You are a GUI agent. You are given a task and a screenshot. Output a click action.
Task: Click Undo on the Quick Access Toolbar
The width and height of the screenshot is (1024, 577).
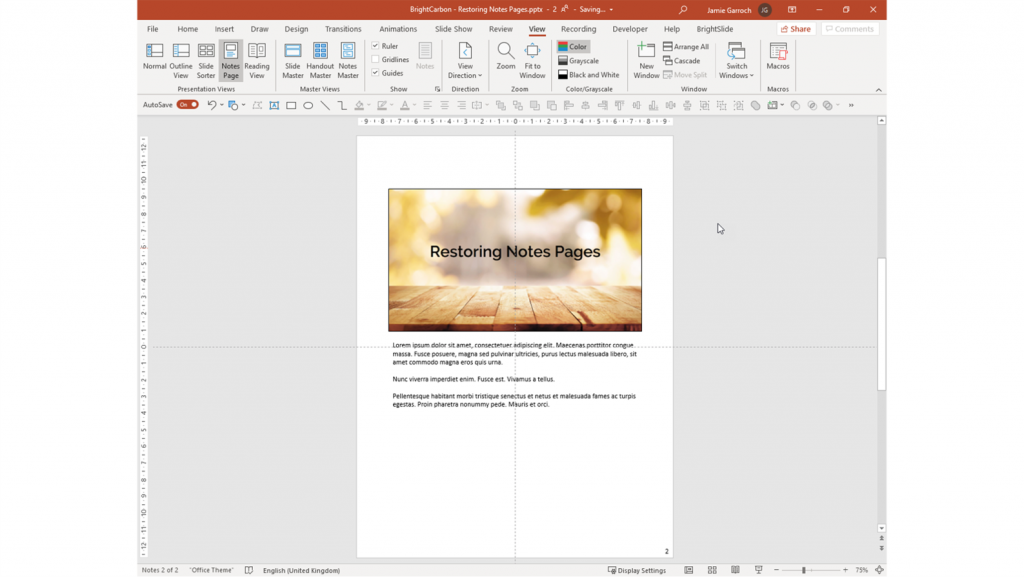(x=210, y=105)
